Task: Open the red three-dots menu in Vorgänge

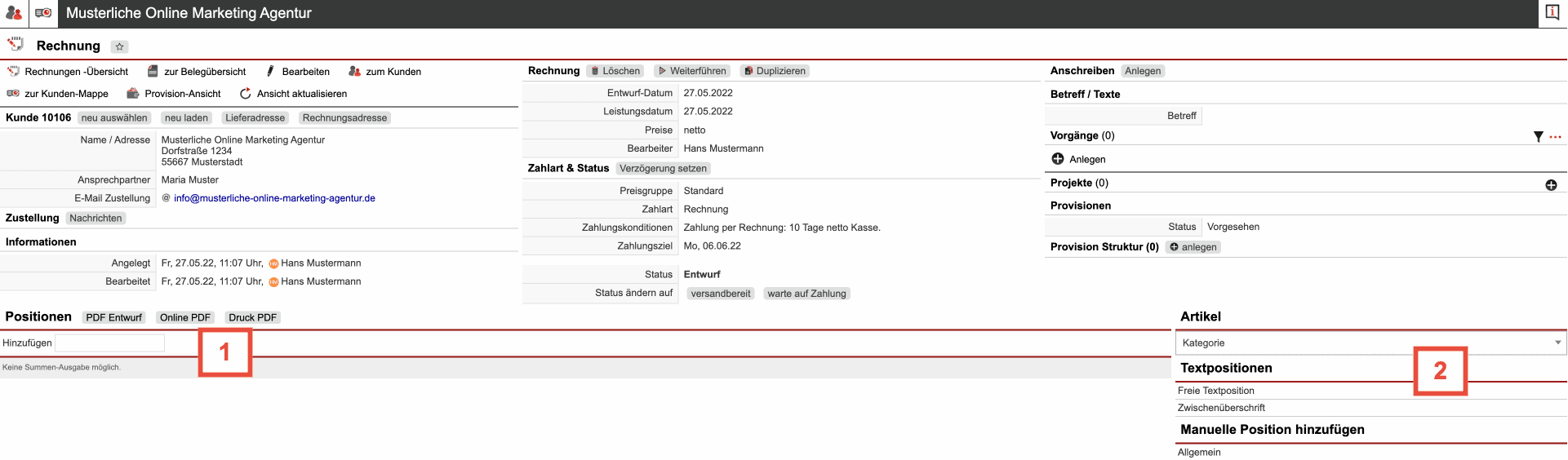Action: [1555, 137]
